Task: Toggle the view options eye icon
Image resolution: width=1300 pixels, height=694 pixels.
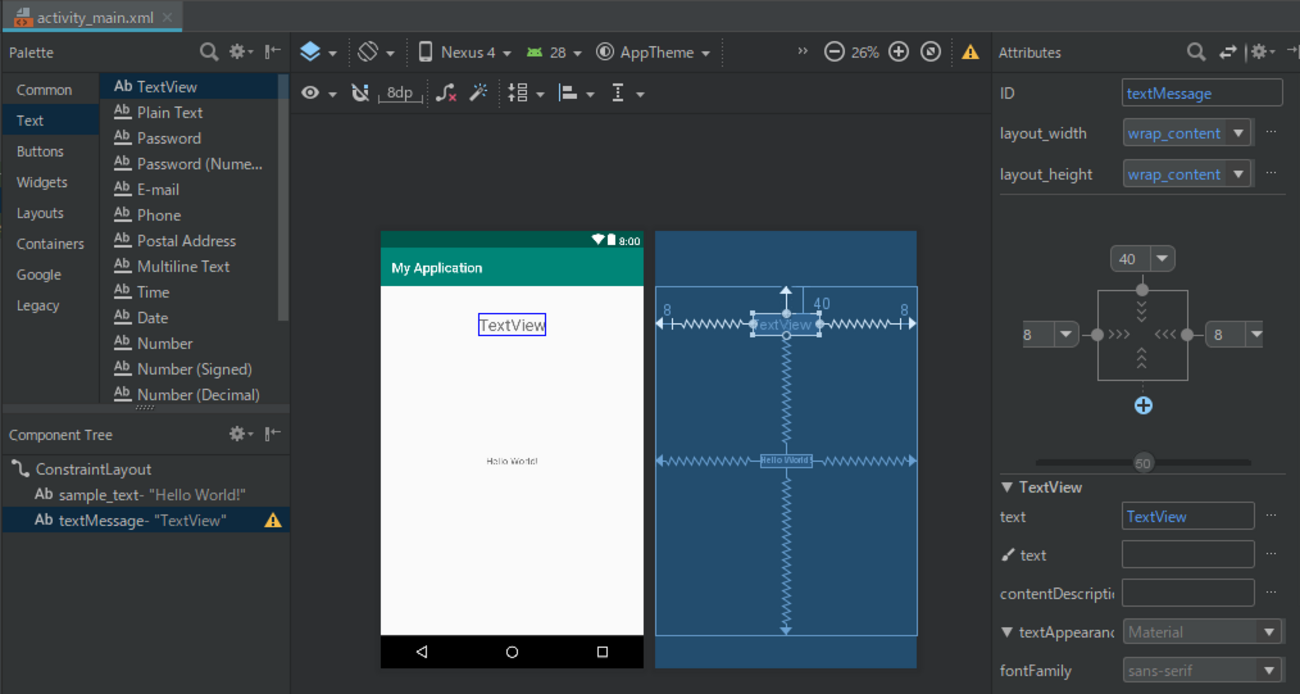Action: [311, 93]
